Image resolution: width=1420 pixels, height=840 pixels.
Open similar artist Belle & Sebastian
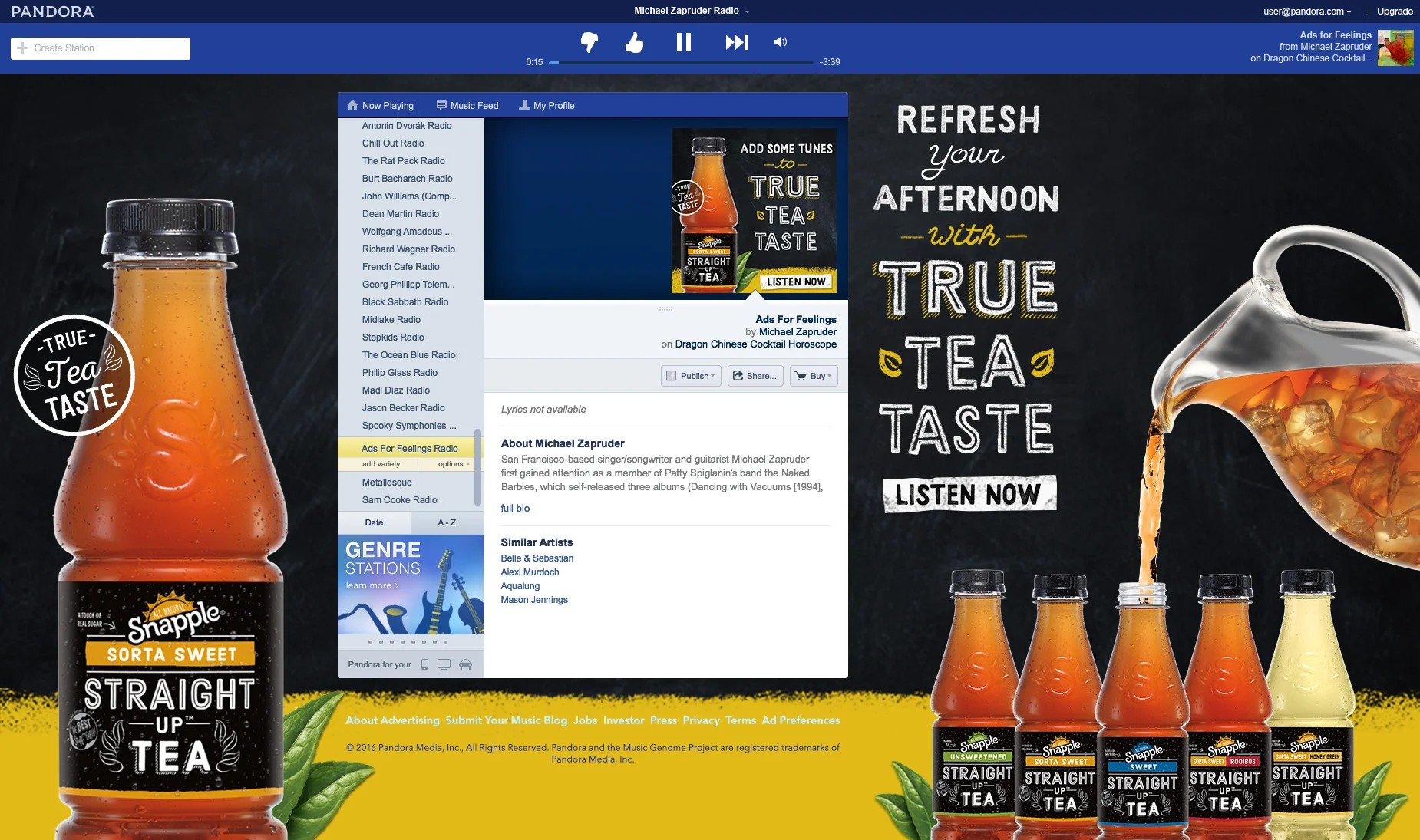pos(537,558)
